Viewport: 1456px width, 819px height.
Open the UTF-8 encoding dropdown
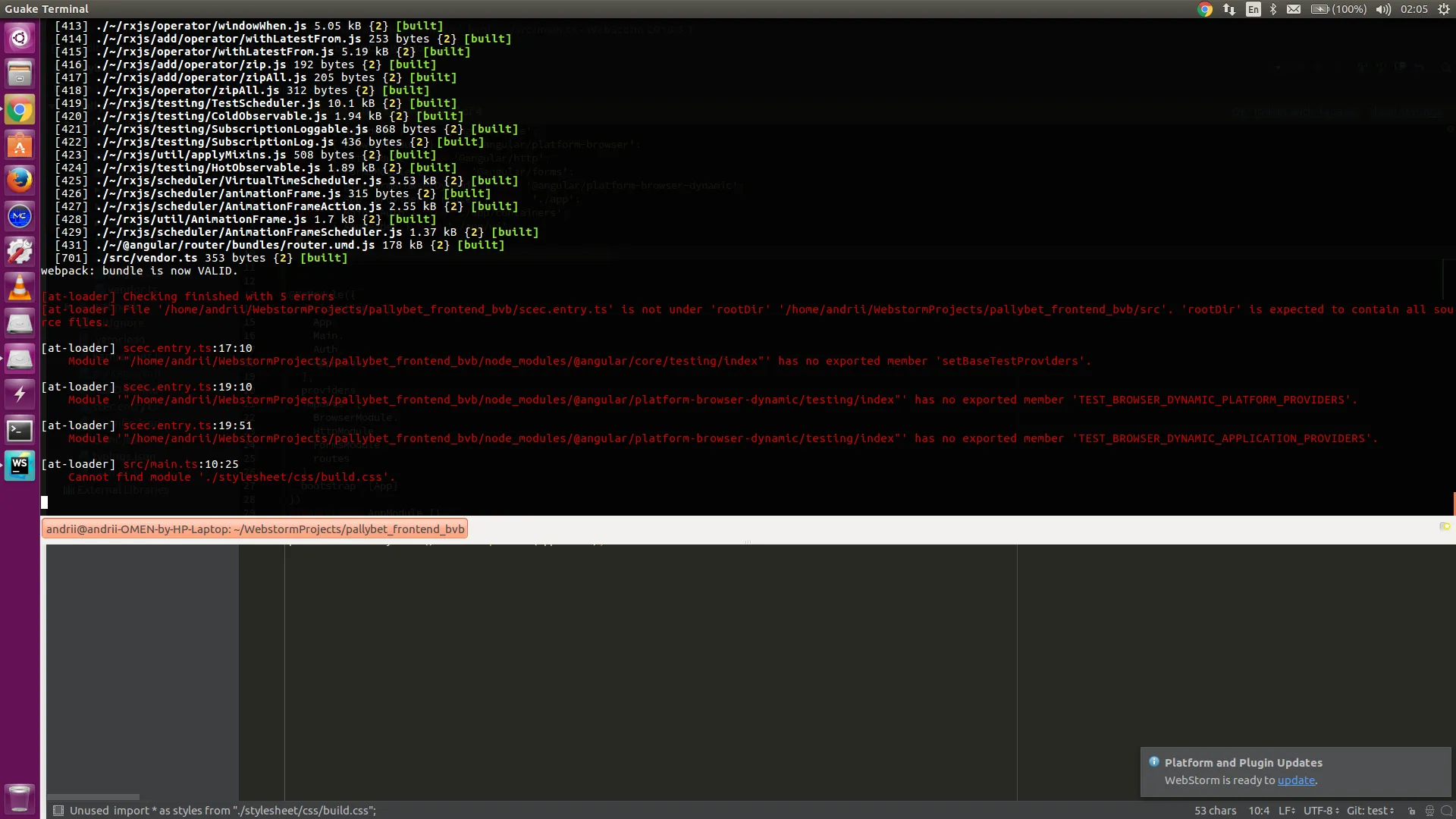point(1321,811)
